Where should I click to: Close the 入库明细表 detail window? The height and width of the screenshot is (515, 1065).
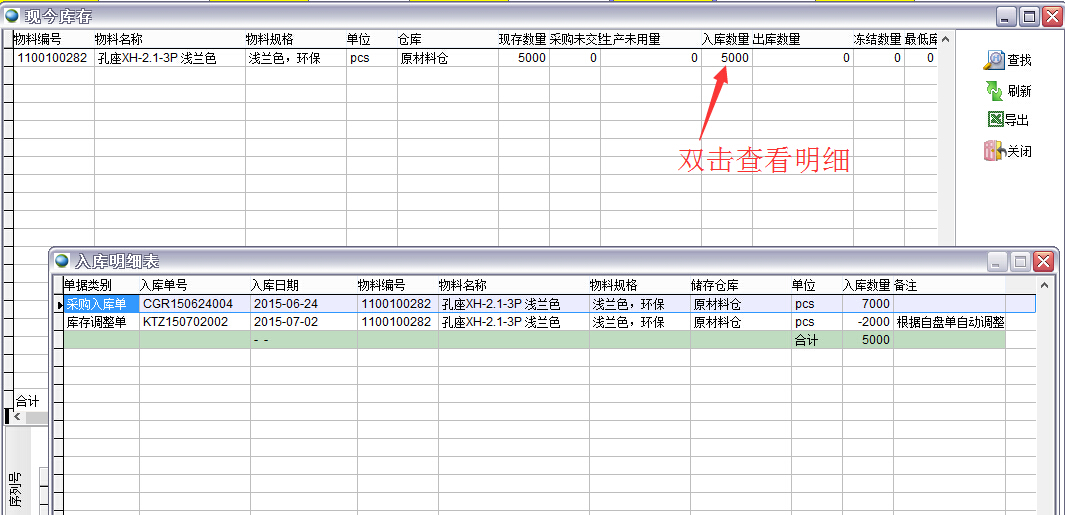click(1043, 262)
